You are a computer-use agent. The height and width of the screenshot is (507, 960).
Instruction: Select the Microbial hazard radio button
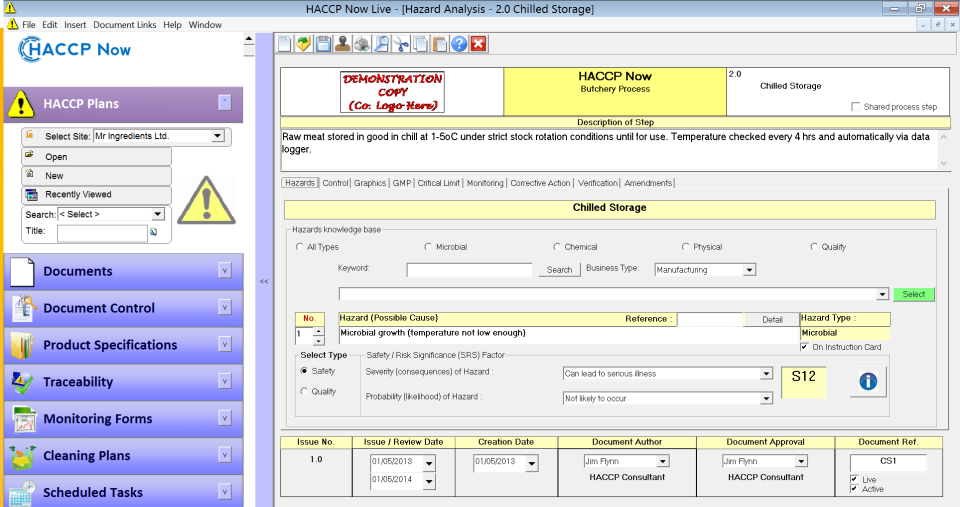point(428,247)
